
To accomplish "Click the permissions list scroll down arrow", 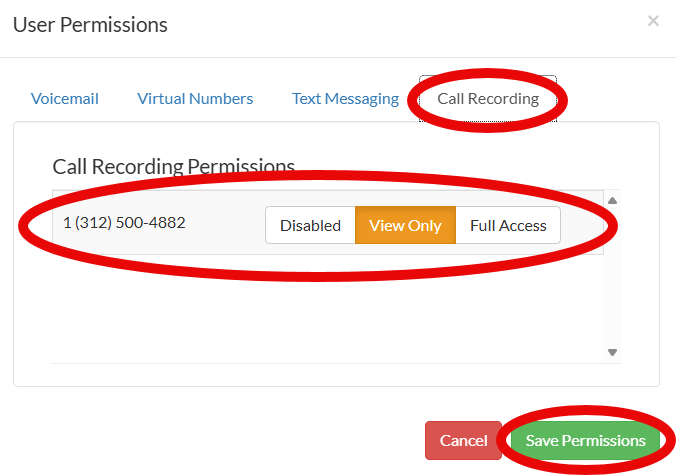I will (612, 352).
